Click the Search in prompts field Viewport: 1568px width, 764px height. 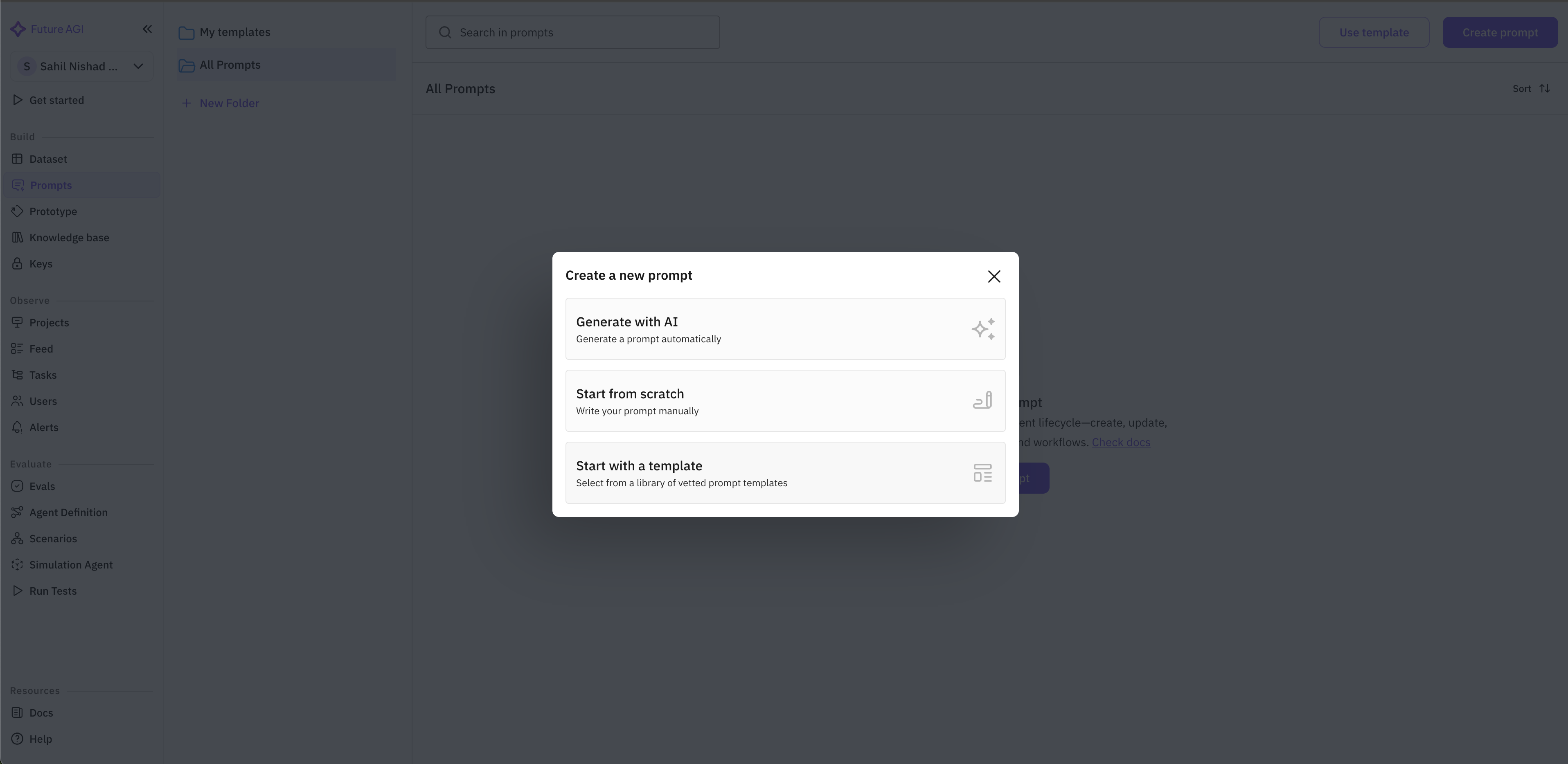pos(572,32)
